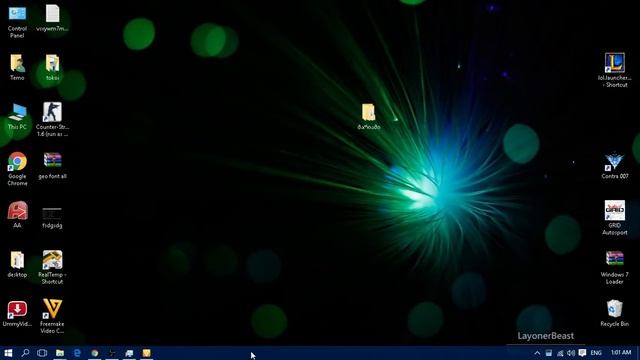Viewport: 640px width, 360px height.
Task: Switch to Chrome in the taskbar
Action: pos(95,353)
